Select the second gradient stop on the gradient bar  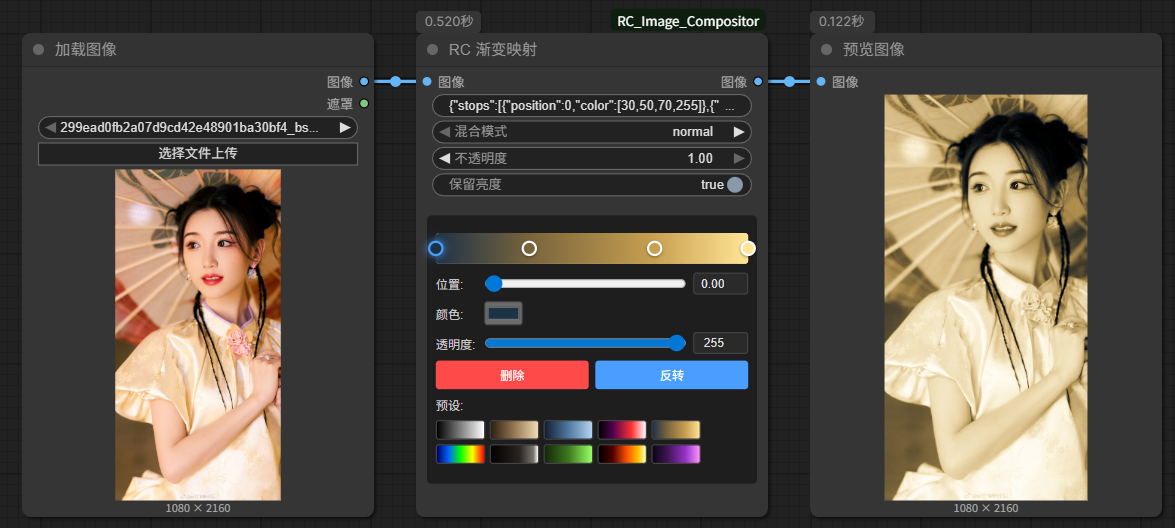tap(529, 248)
